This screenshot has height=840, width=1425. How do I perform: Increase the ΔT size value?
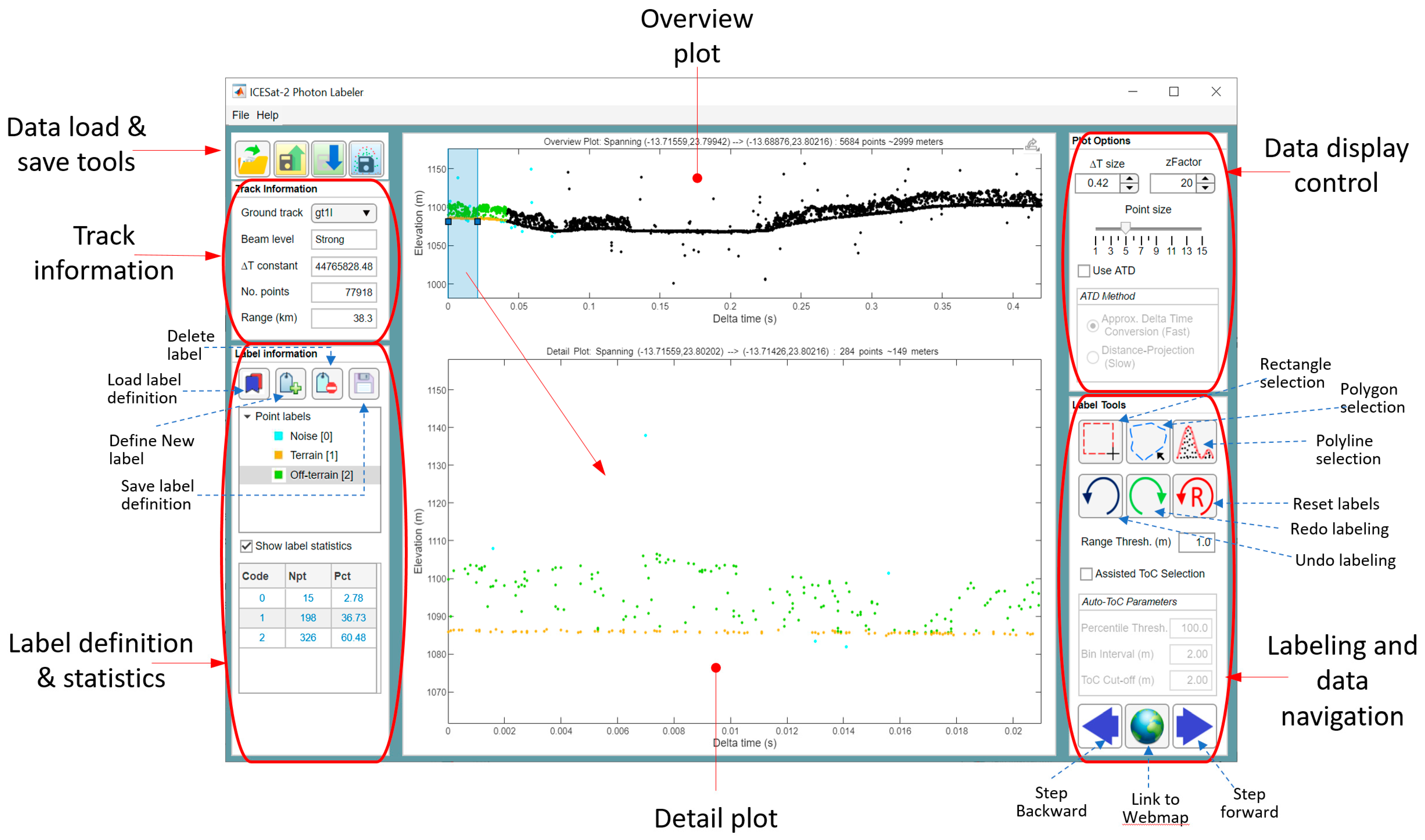(1129, 179)
